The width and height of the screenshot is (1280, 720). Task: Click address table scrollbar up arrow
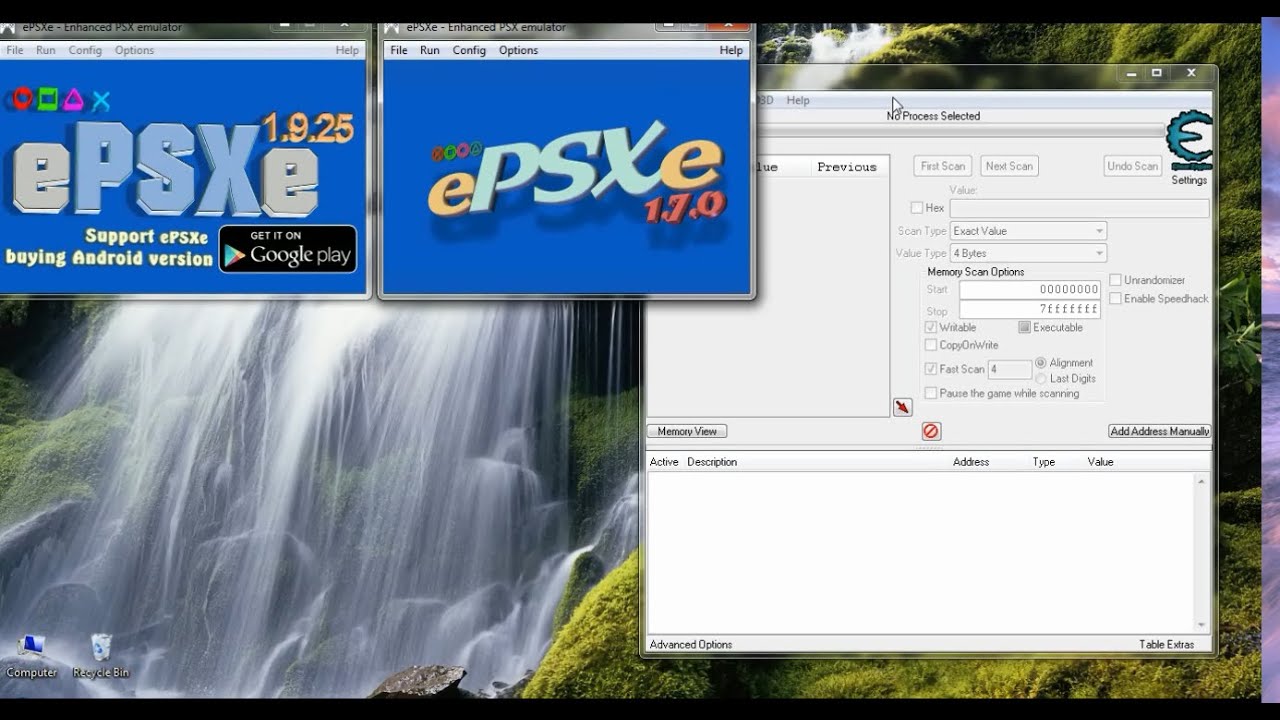(x=1201, y=481)
